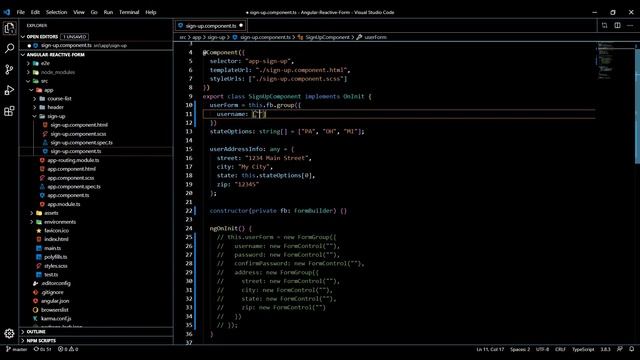
Task: Split the editor to the right
Action: tap(617, 25)
